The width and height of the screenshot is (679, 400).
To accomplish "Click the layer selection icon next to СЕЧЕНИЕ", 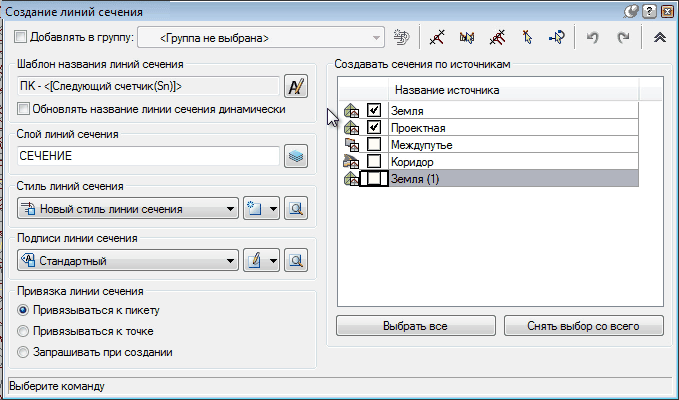I will (295, 156).
